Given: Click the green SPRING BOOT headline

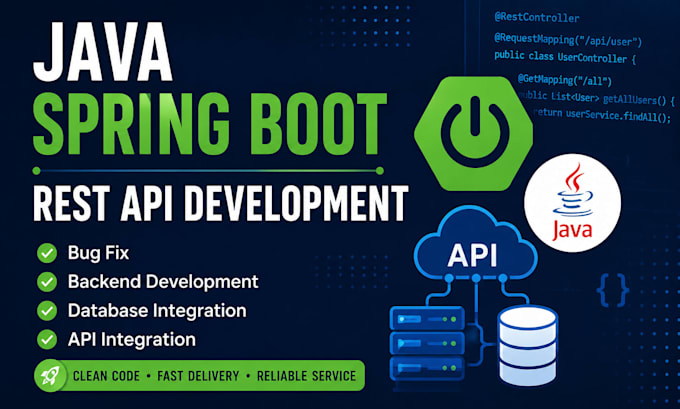Looking at the screenshot, I should 210,124.
